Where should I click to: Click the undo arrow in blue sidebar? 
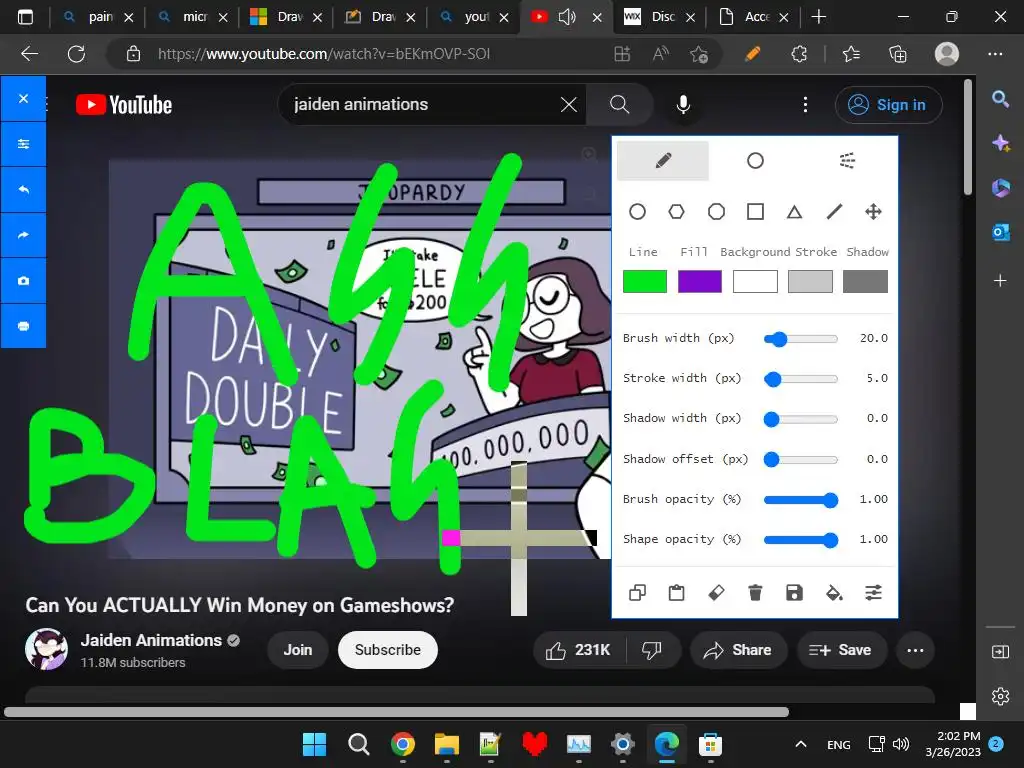24,189
